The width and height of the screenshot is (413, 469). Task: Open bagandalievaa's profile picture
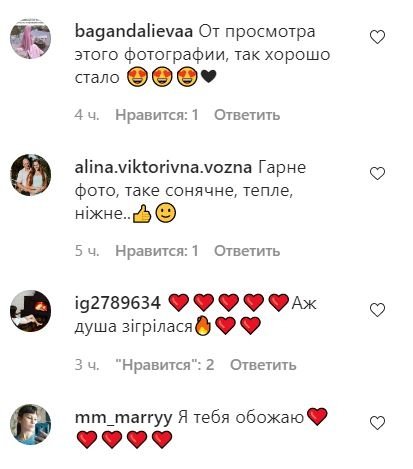(31, 38)
